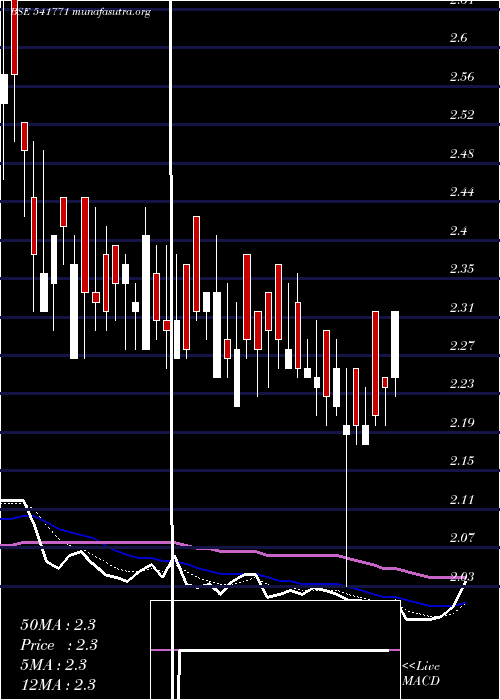Click the 2.03 price axis label
Viewport: 500px width, 700px height.
462,576
